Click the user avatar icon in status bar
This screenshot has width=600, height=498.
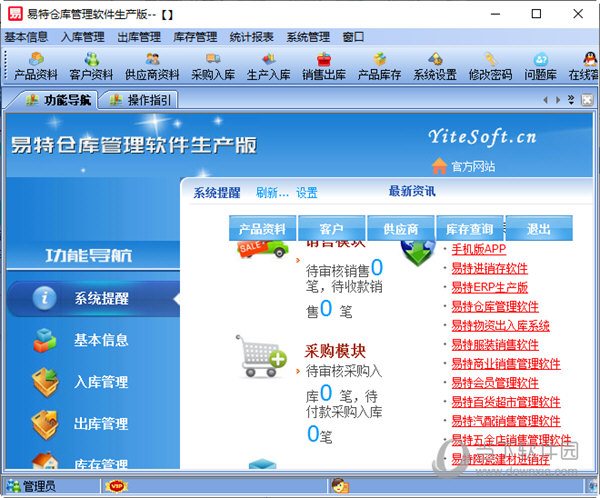[340, 486]
